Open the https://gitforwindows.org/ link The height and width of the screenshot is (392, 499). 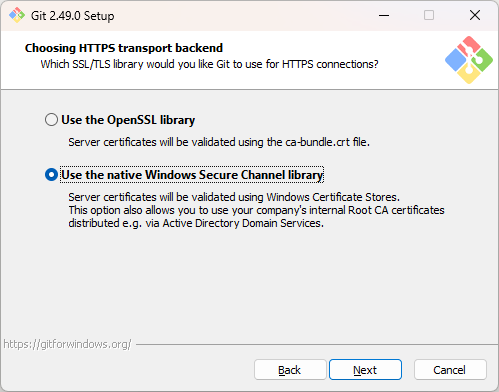tap(67, 344)
